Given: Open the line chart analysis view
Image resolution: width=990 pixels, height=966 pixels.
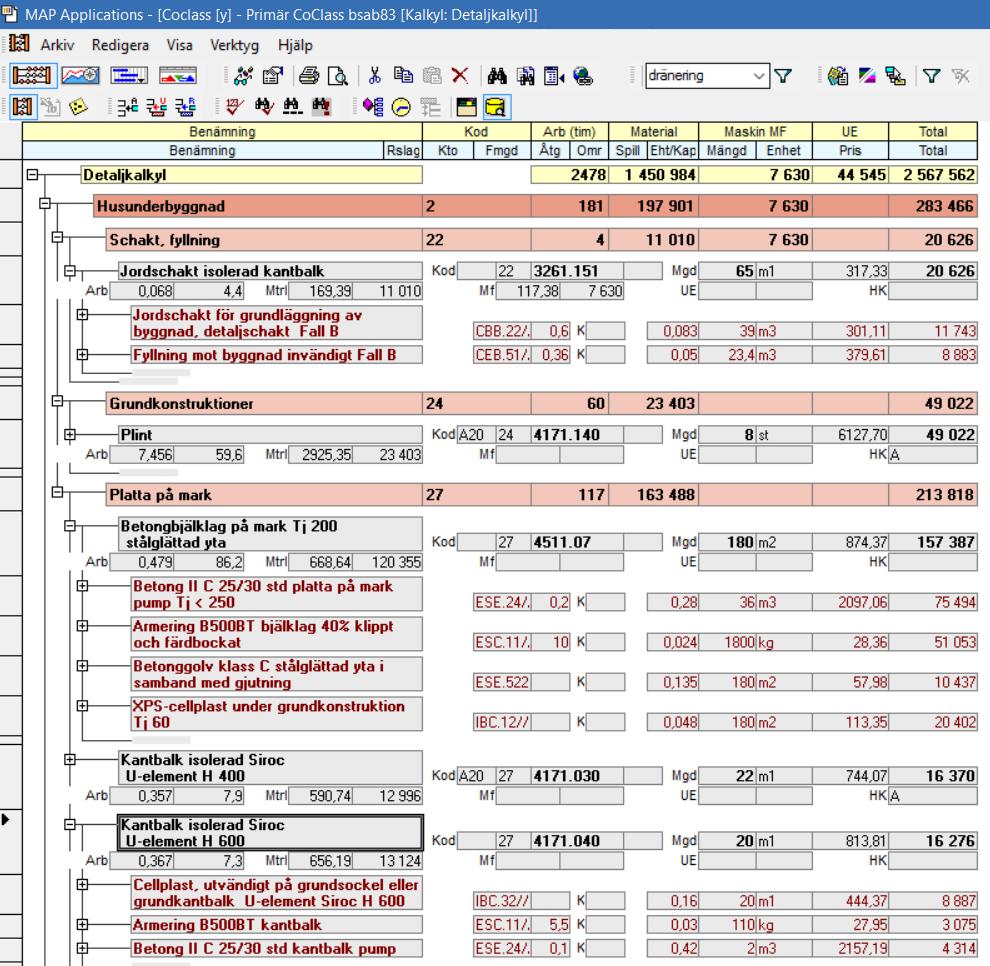Looking at the screenshot, I should (80, 76).
